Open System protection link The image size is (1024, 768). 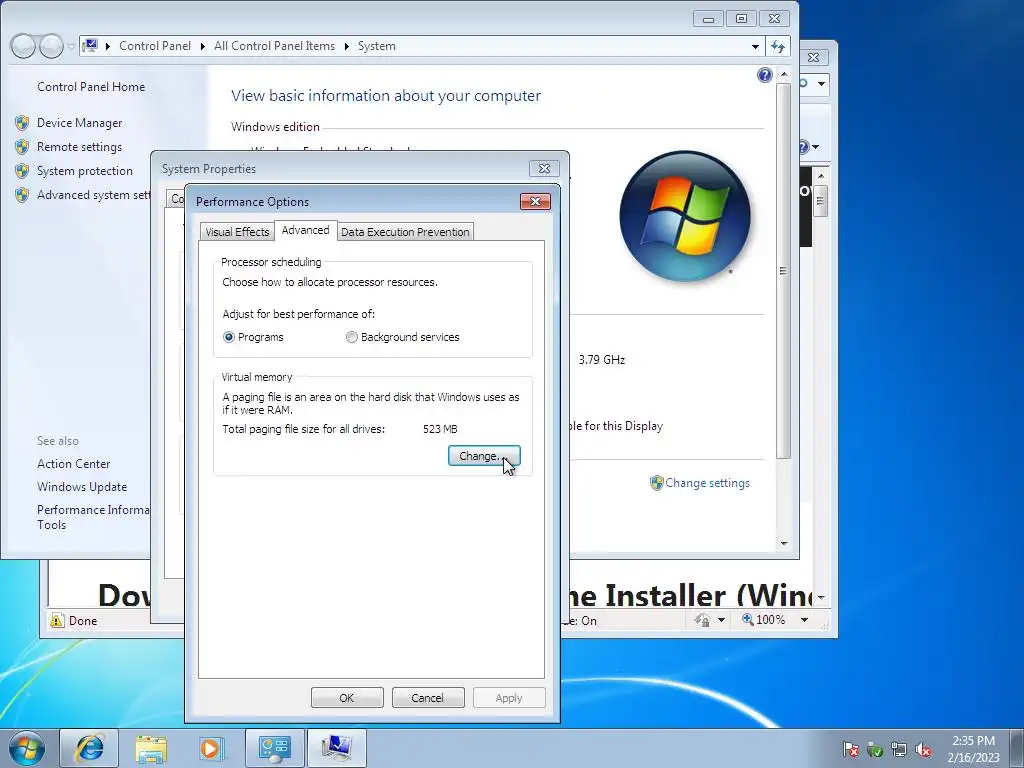click(85, 171)
